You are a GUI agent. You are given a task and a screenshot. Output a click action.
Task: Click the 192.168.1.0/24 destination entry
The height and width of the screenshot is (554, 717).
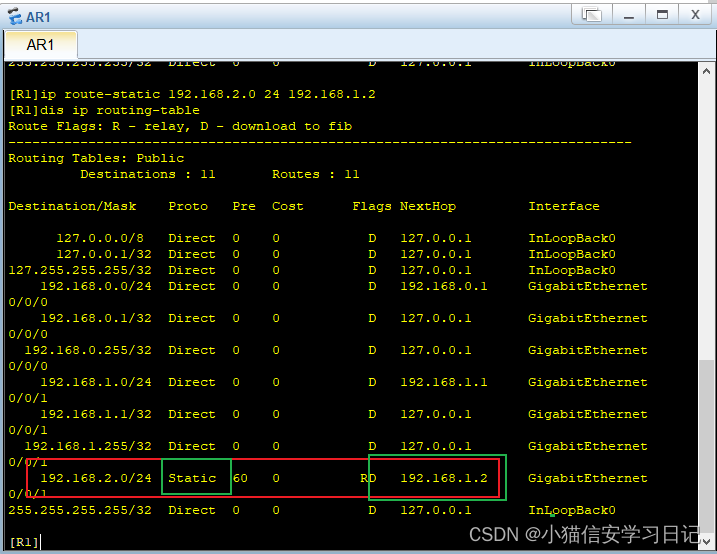pos(96,382)
